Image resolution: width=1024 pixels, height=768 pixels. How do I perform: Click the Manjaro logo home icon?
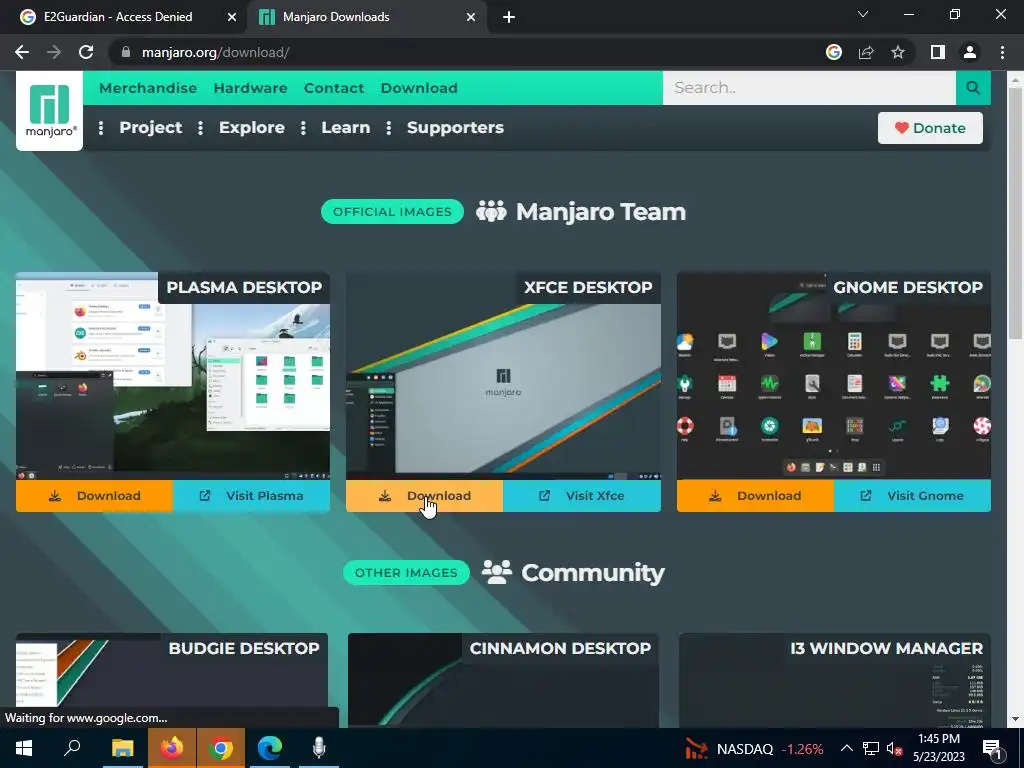pyautogui.click(x=50, y=110)
